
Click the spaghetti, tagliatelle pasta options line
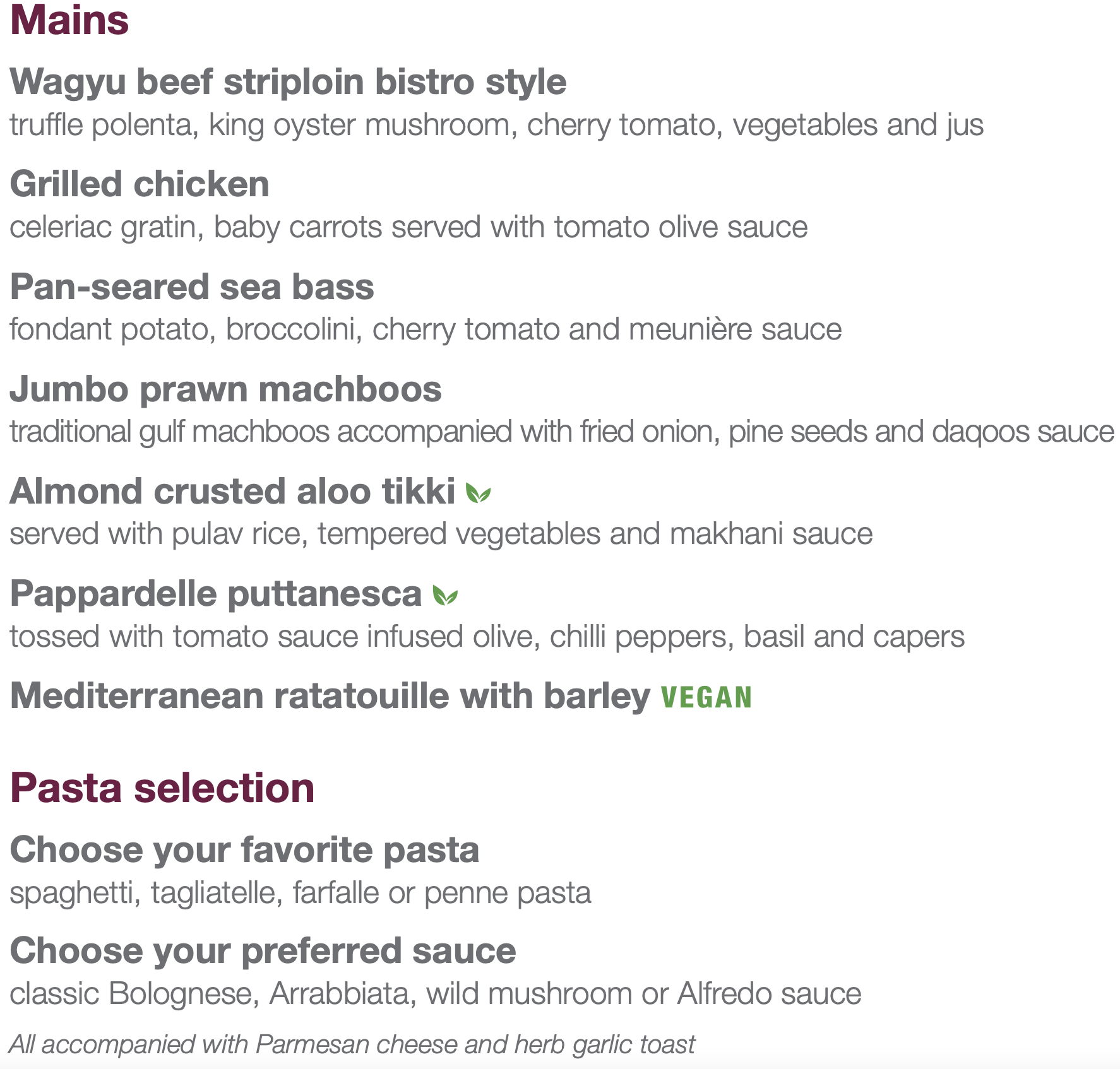point(301,893)
